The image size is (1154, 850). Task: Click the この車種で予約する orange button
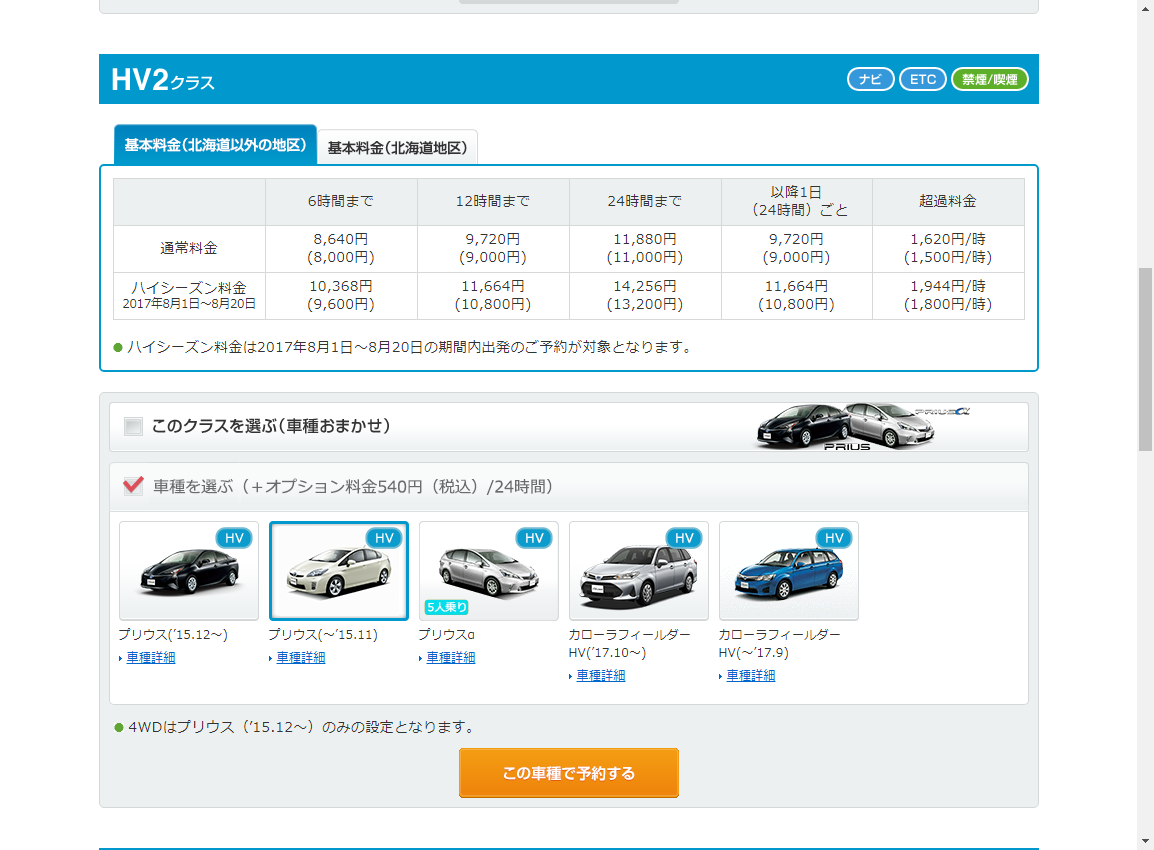tap(569, 773)
